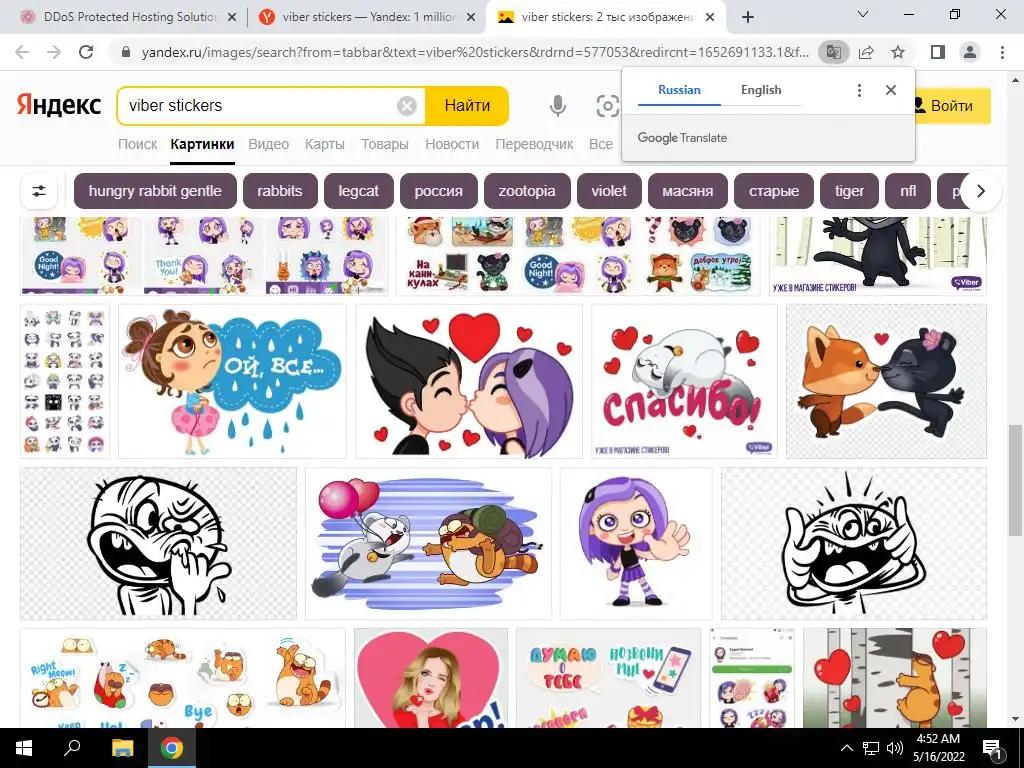This screenshot has height=768, width=1024.
Task: Click the share page icon
Action: tap(866, 52)
